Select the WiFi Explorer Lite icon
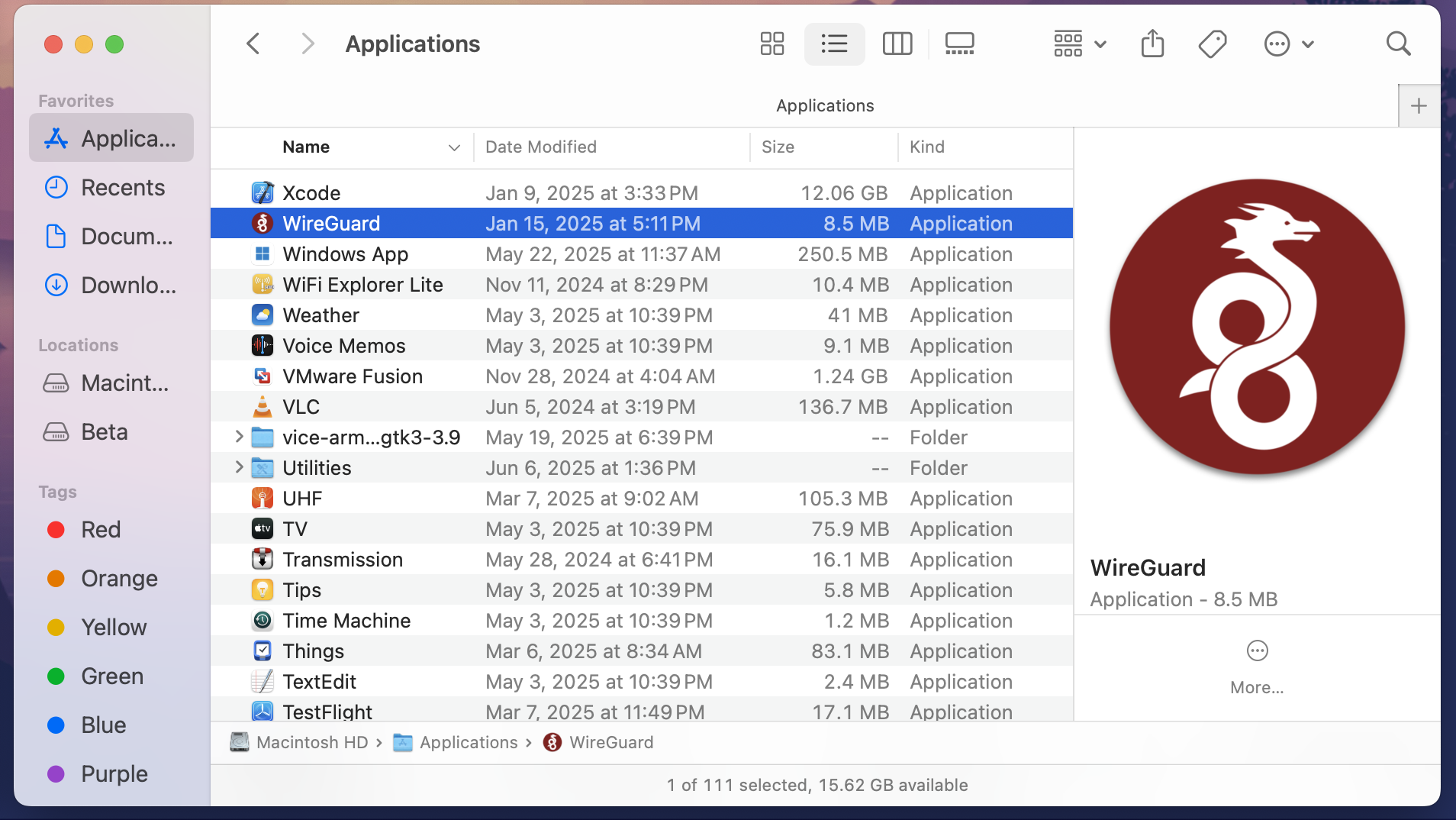 (263, 284)
